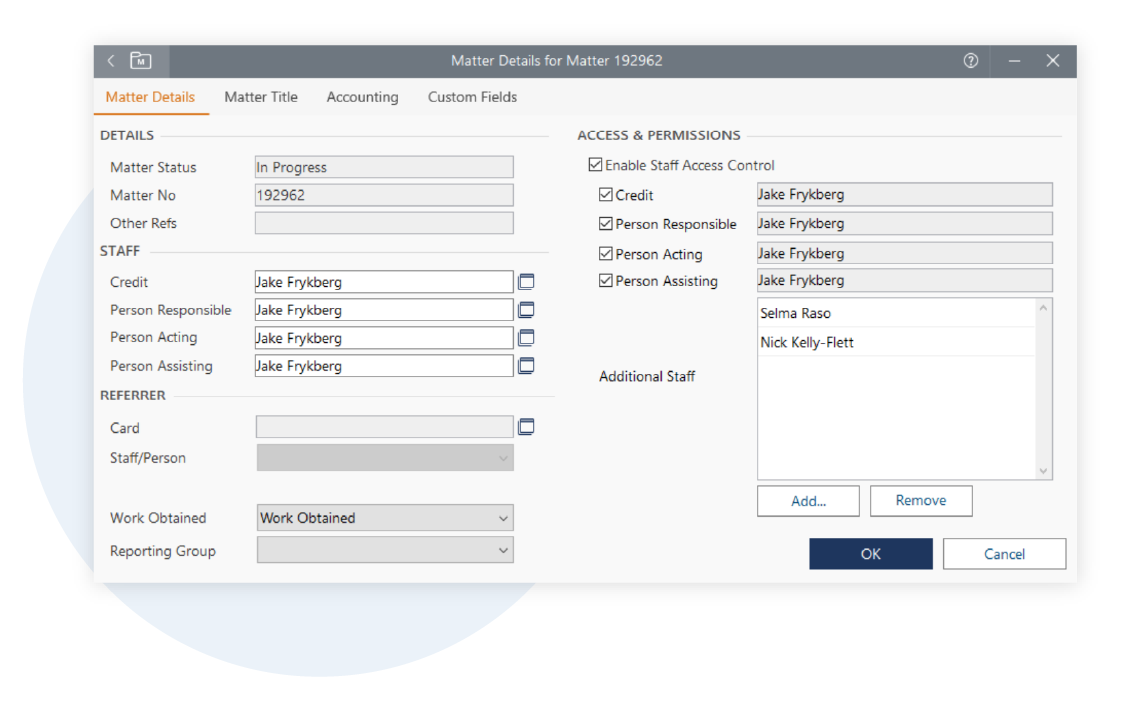
Task: Open card picker beside Person Responsible field
Action: (x=526, y=310)
